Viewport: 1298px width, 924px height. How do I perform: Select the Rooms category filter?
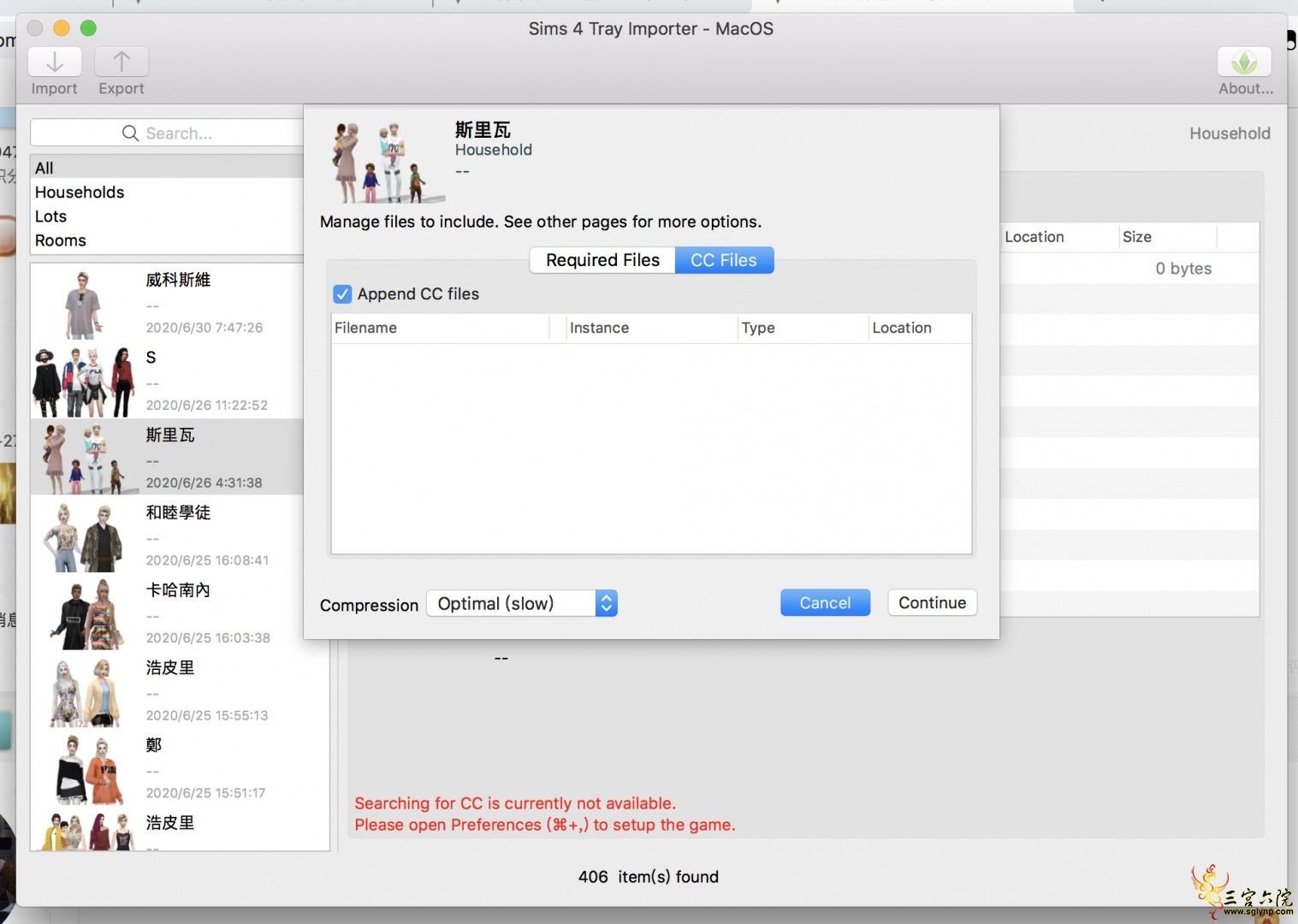167,240
